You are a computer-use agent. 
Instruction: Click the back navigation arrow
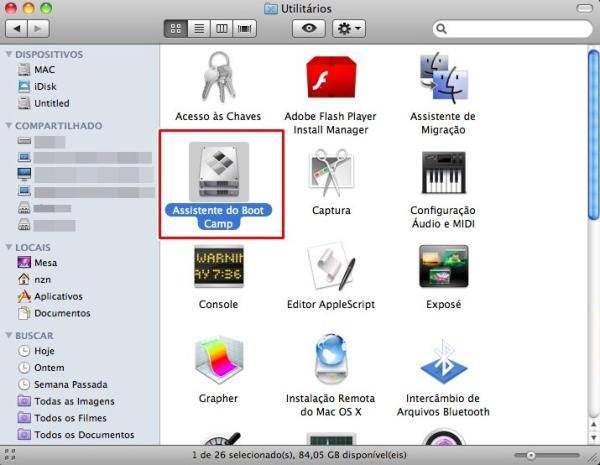tap(16, 29)
